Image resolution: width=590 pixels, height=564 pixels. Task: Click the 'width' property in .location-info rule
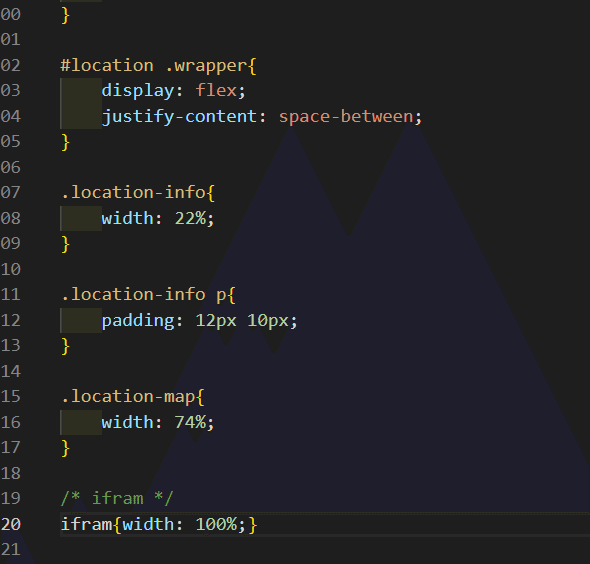tap(127, 218)
